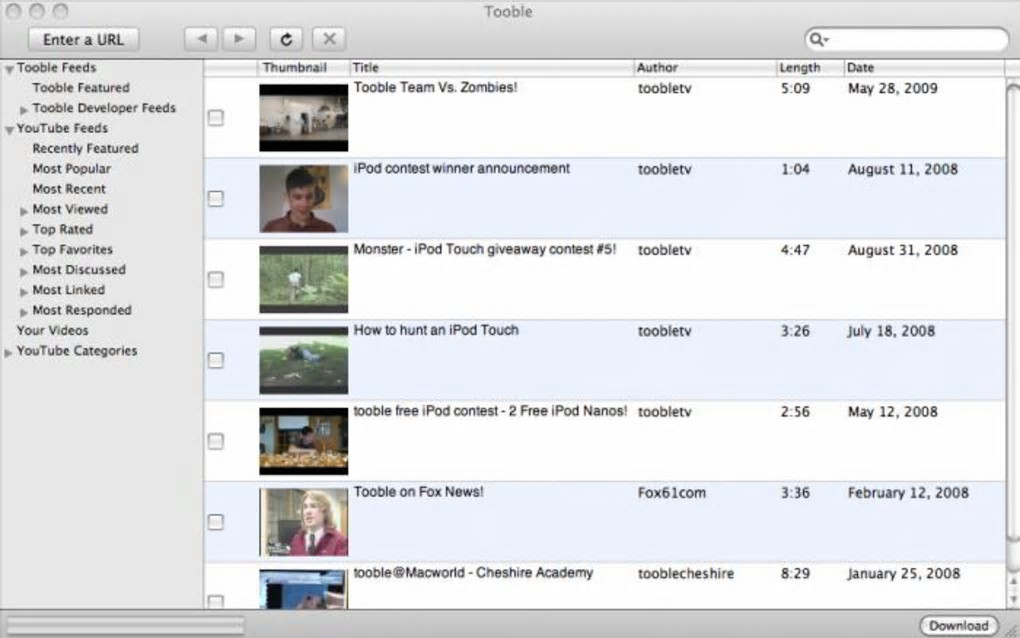Viewport: 1020px width, 638px height.
Task: Click the forward navigation arrow
Action: pos(239,39)
